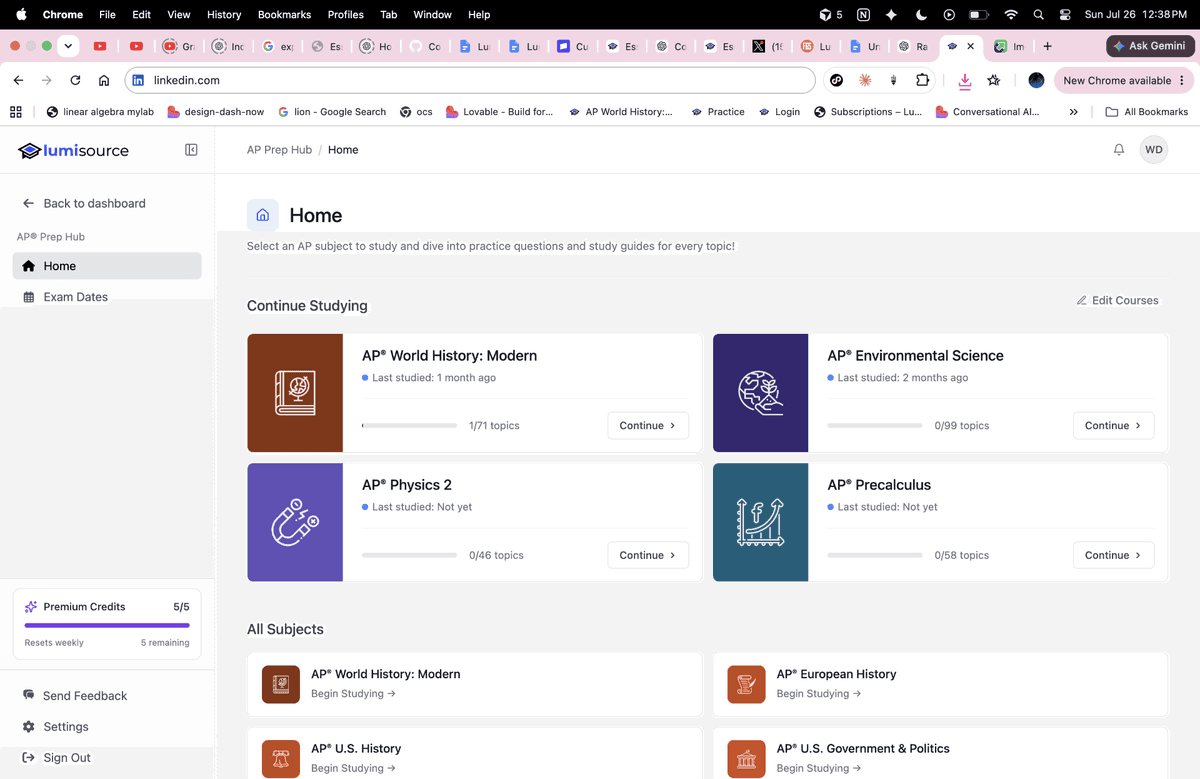Continue AP Physics 2
1200x779 pixels.
[x=648, y=555]
